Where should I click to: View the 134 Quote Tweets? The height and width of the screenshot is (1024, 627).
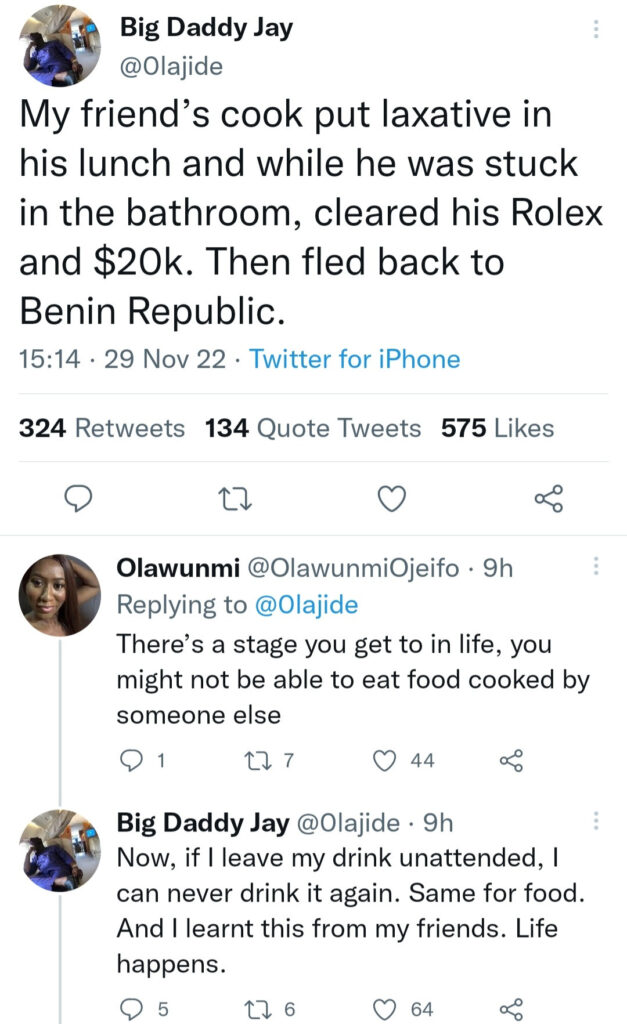pos(313,428)
